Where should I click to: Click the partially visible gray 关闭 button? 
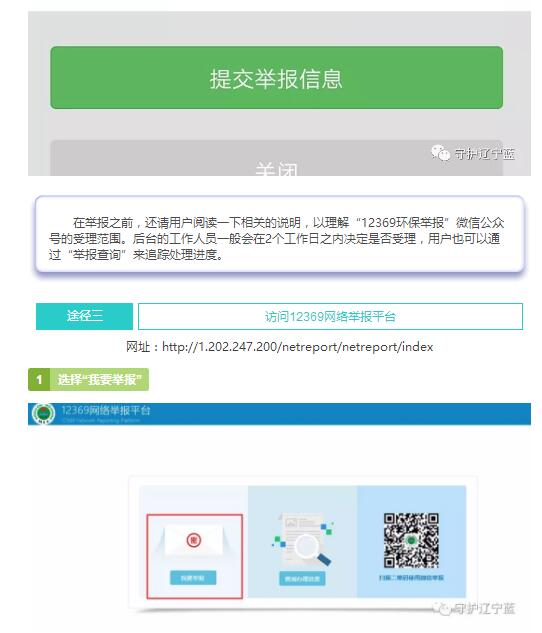click(x=276, y=158)
